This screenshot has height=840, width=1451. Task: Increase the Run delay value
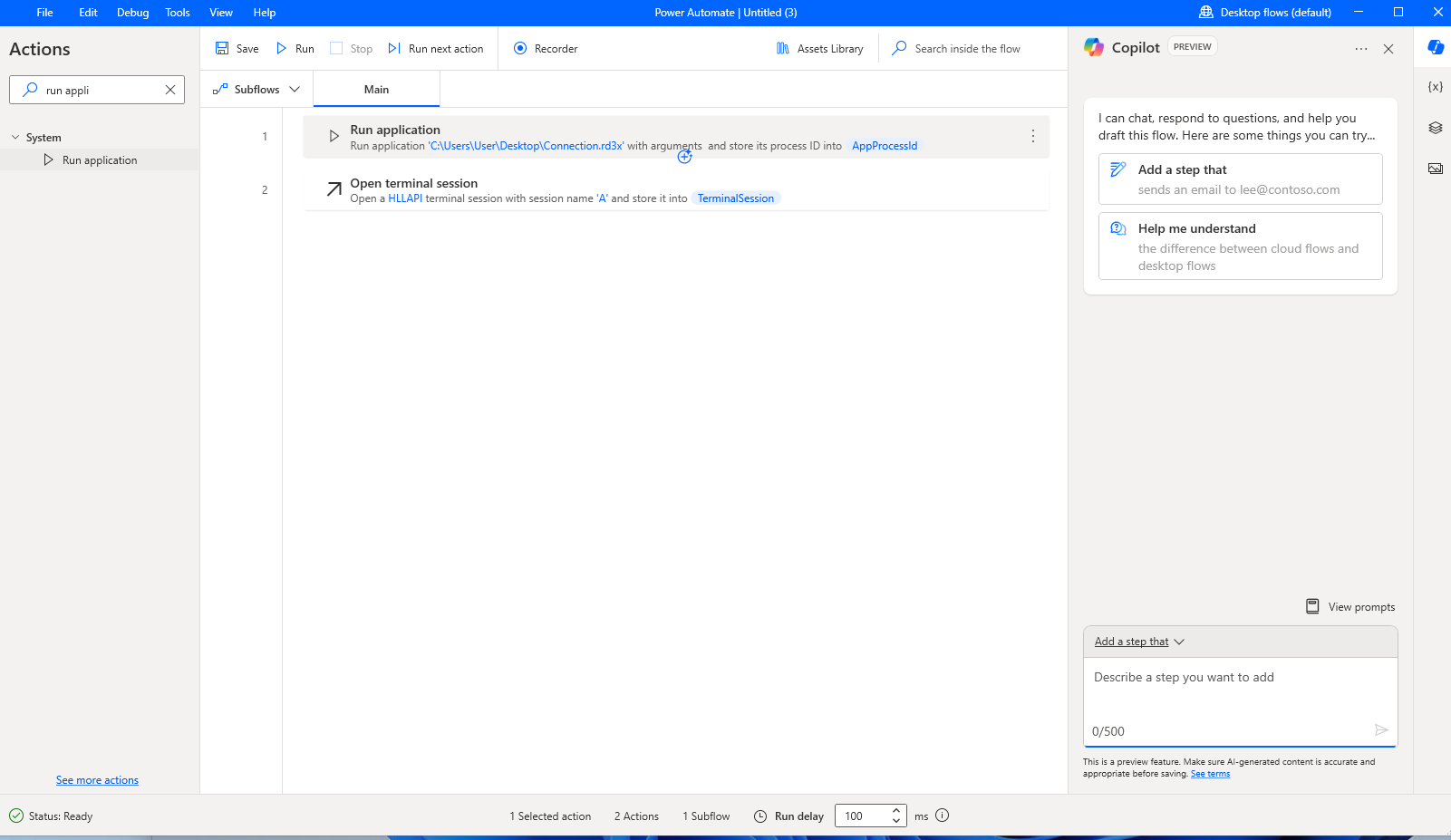(x=896, y=810)
